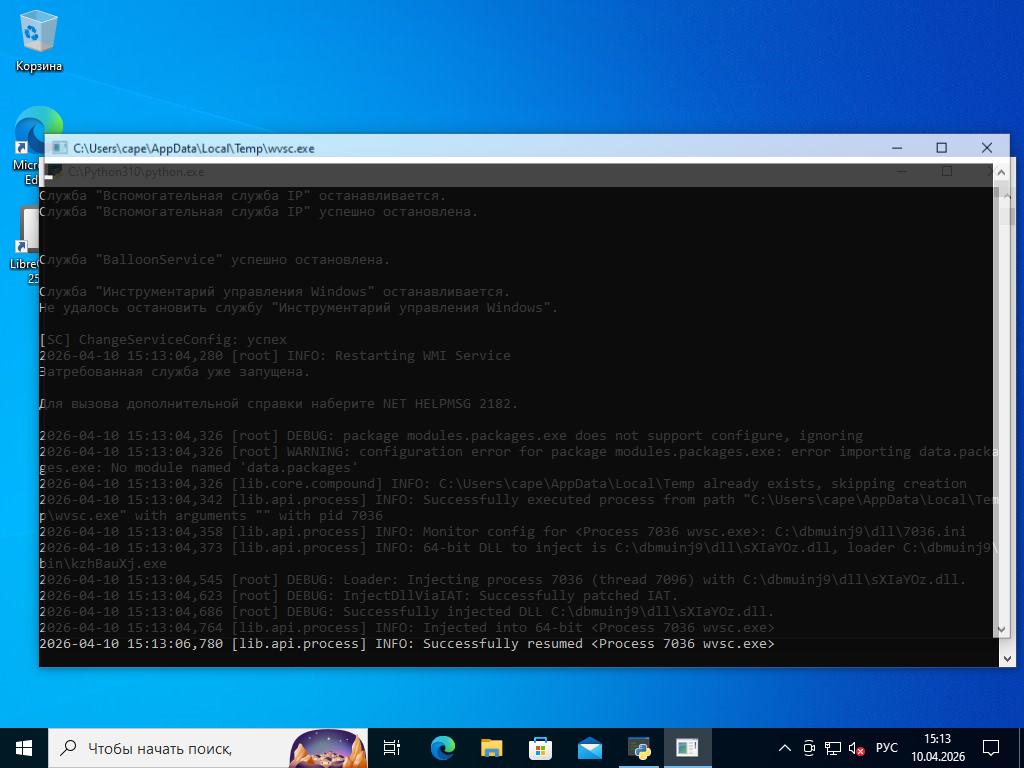Open Task View from the taskbar
The width and height of the screenshot is (1024, 768).
pyautogui.click(x=392, y=748)
